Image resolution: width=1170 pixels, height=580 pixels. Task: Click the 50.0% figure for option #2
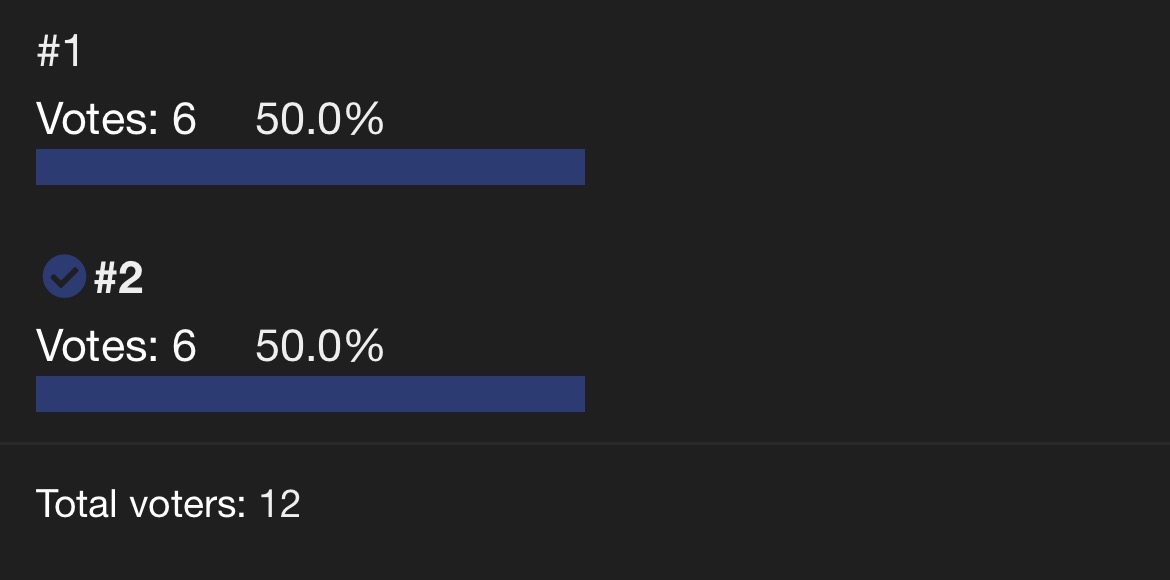[x=319, y=346]
